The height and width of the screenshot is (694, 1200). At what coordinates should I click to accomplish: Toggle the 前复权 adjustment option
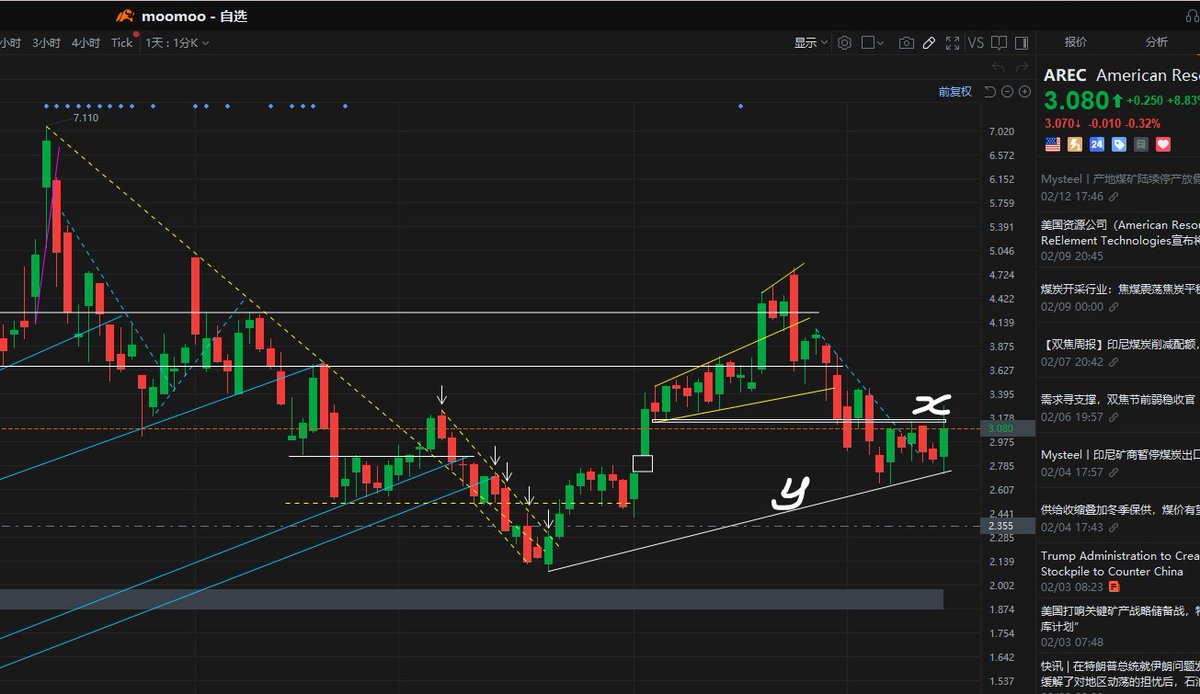click(955, 91)
